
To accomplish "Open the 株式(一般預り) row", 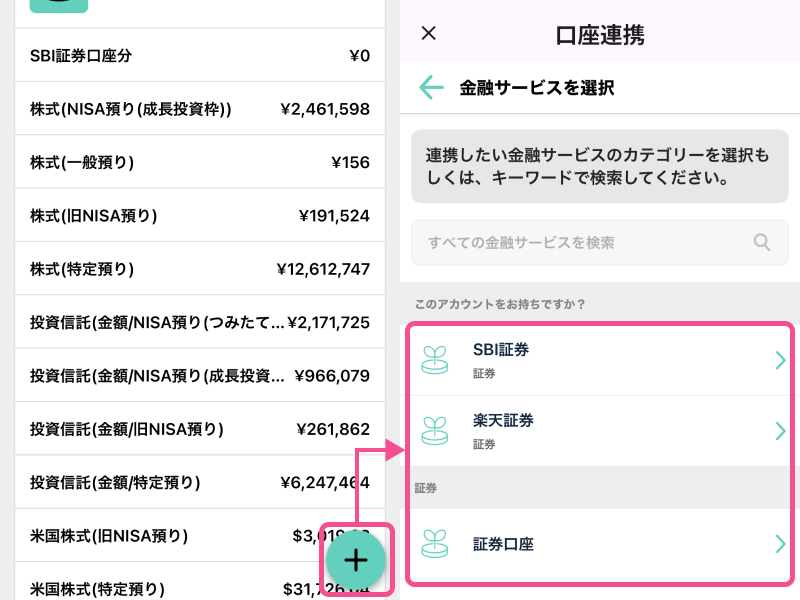I will [x=200, y=162].
